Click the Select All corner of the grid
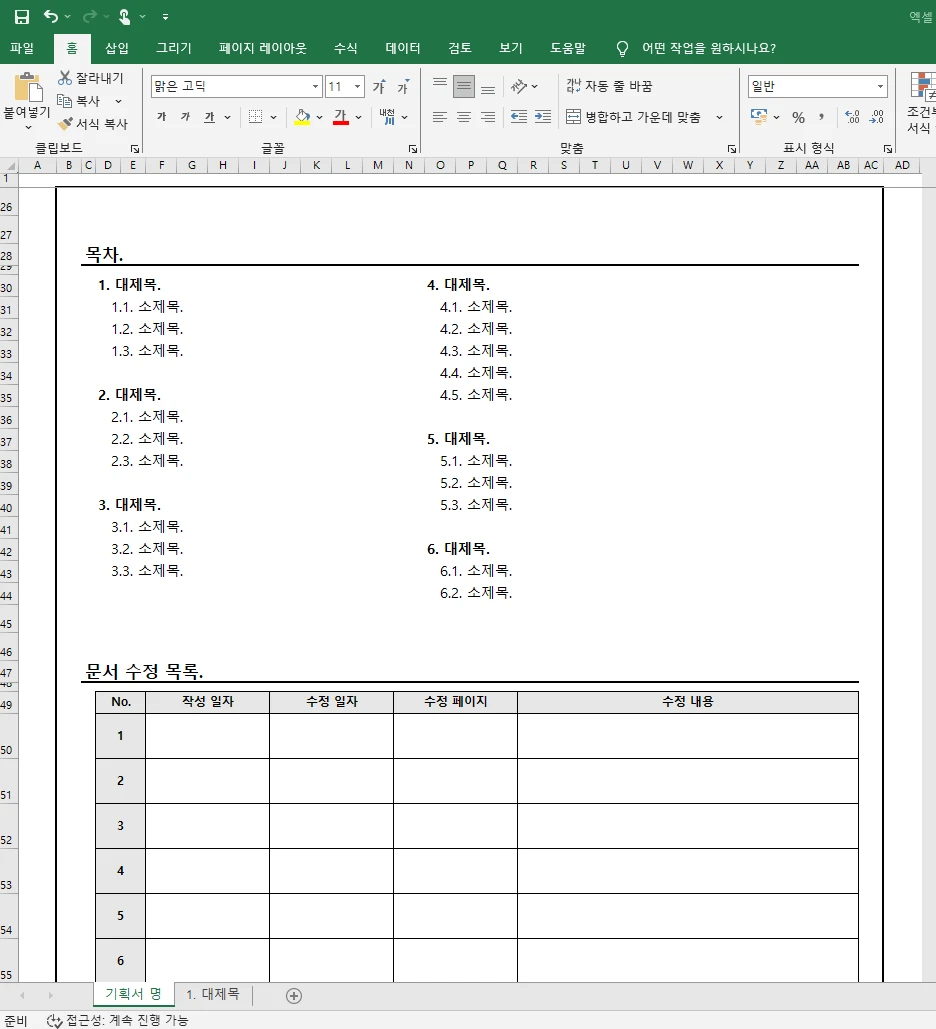The height and width of the screenshot is (1029, 936). 9,165
